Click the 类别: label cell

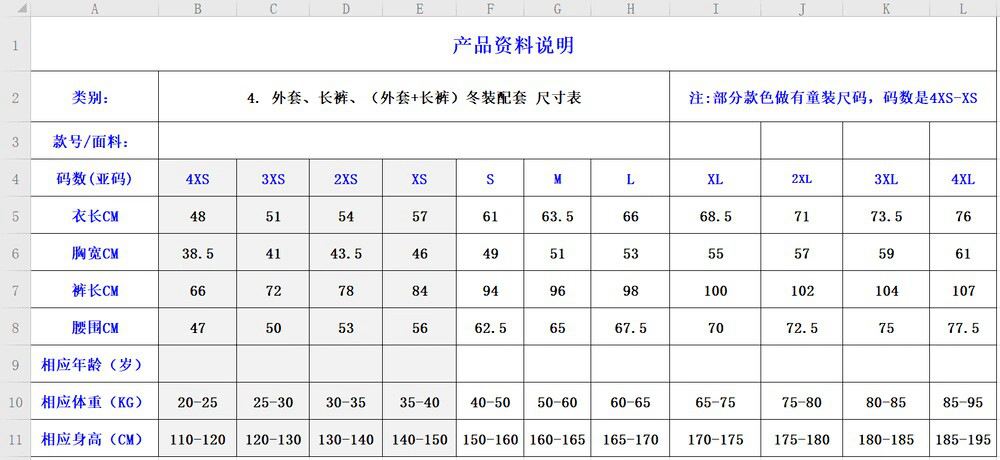(x=94, y=96)
